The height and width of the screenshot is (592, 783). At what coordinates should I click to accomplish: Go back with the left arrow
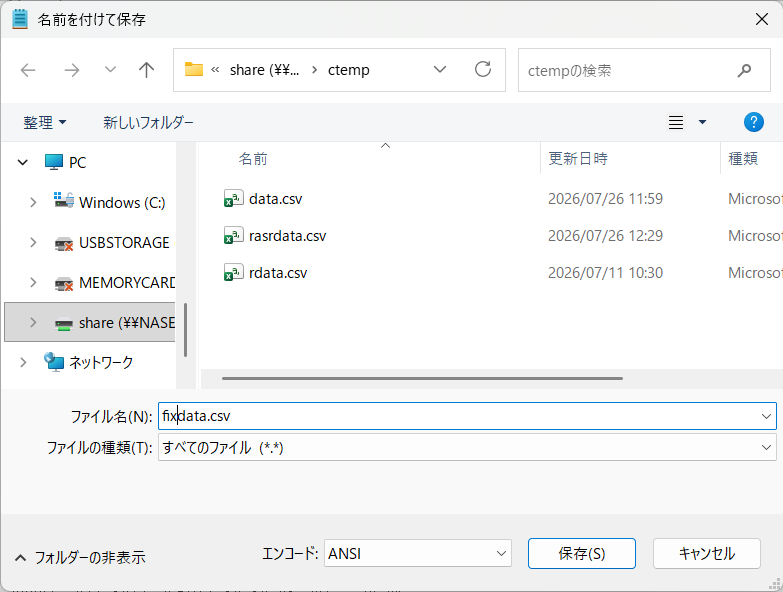[28, 70]
